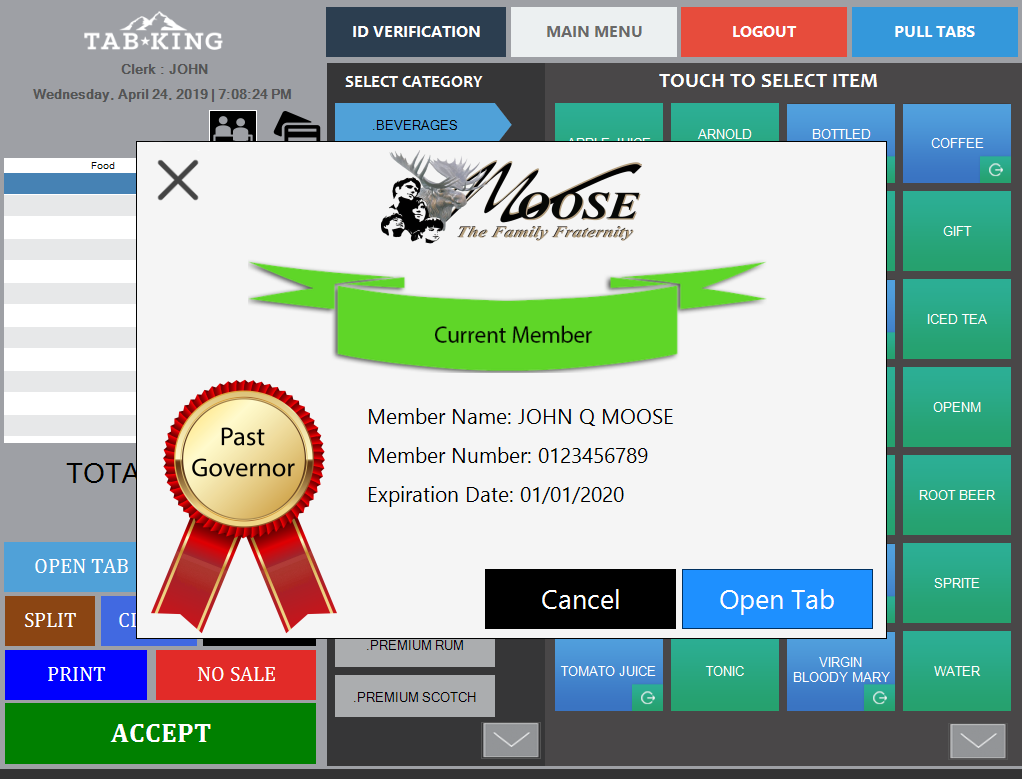The image size is (1022, 779).
Task: Select the TOMATO JUICE item
Action: click(609, 674)
